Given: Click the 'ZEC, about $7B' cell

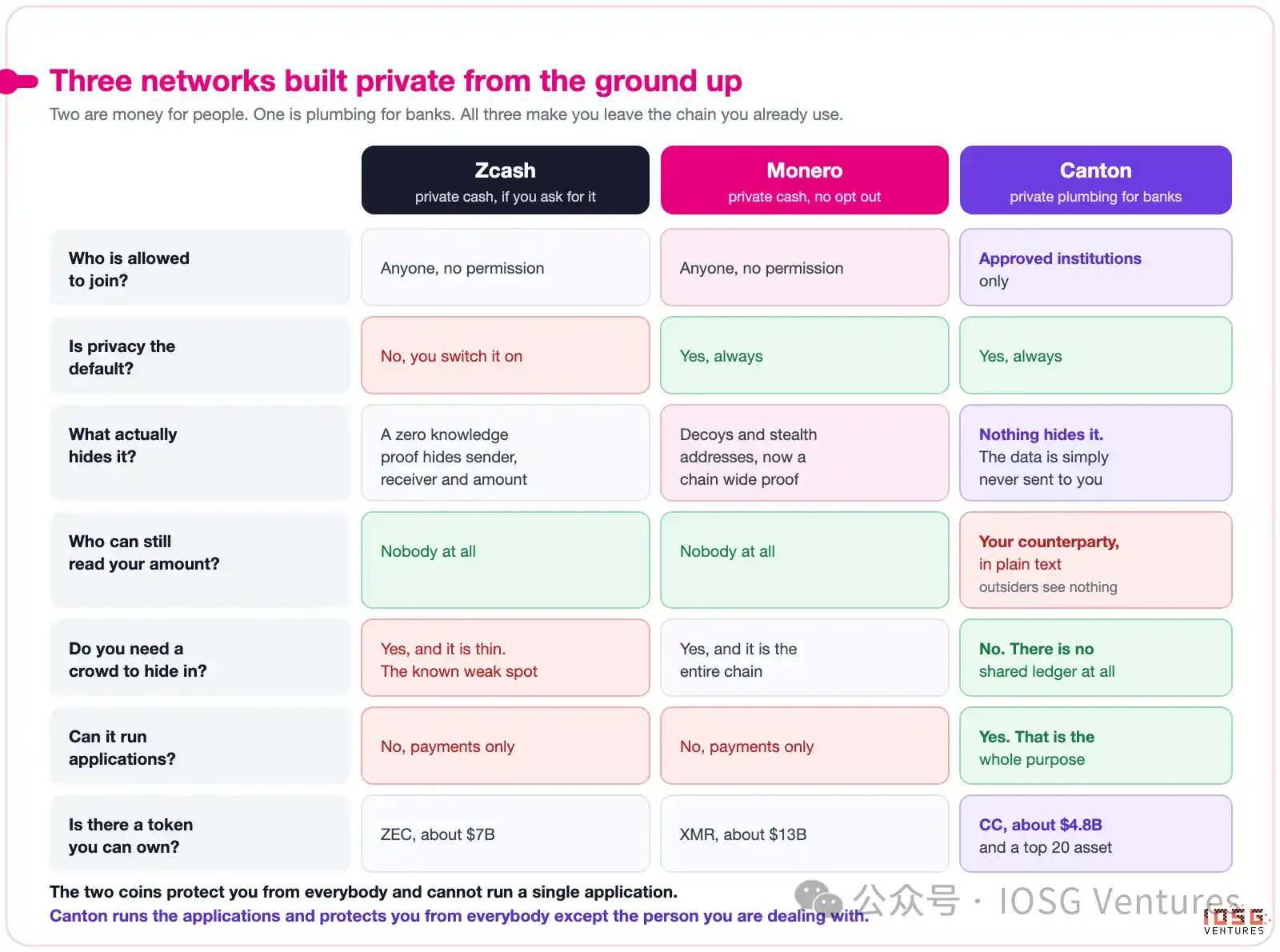Looking at the screenshot, I should click(x=505, y=834).
